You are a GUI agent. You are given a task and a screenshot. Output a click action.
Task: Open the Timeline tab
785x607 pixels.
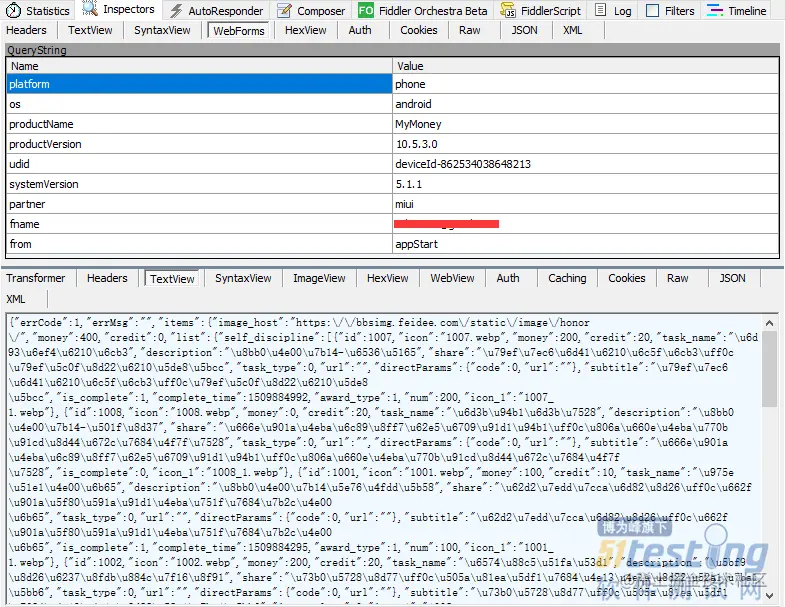coord(737,11)
